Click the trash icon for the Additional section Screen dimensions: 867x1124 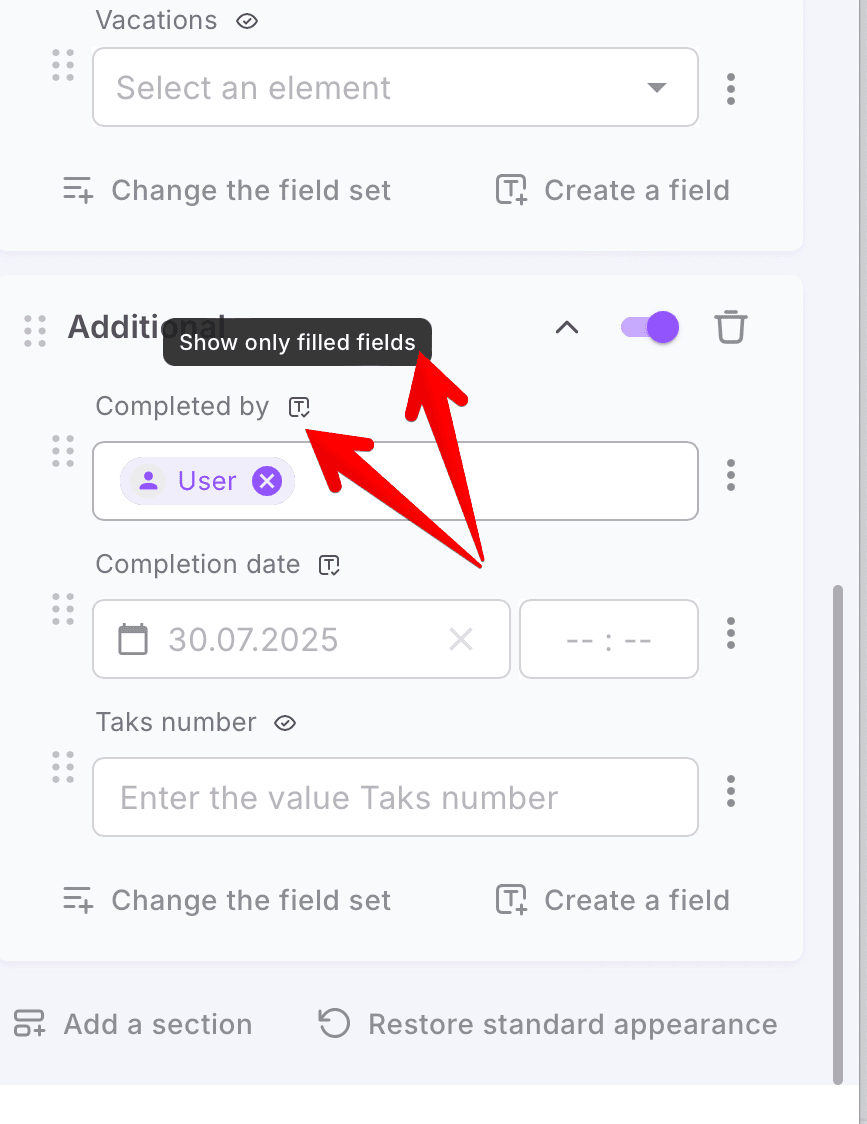click(x=731, y=327)
